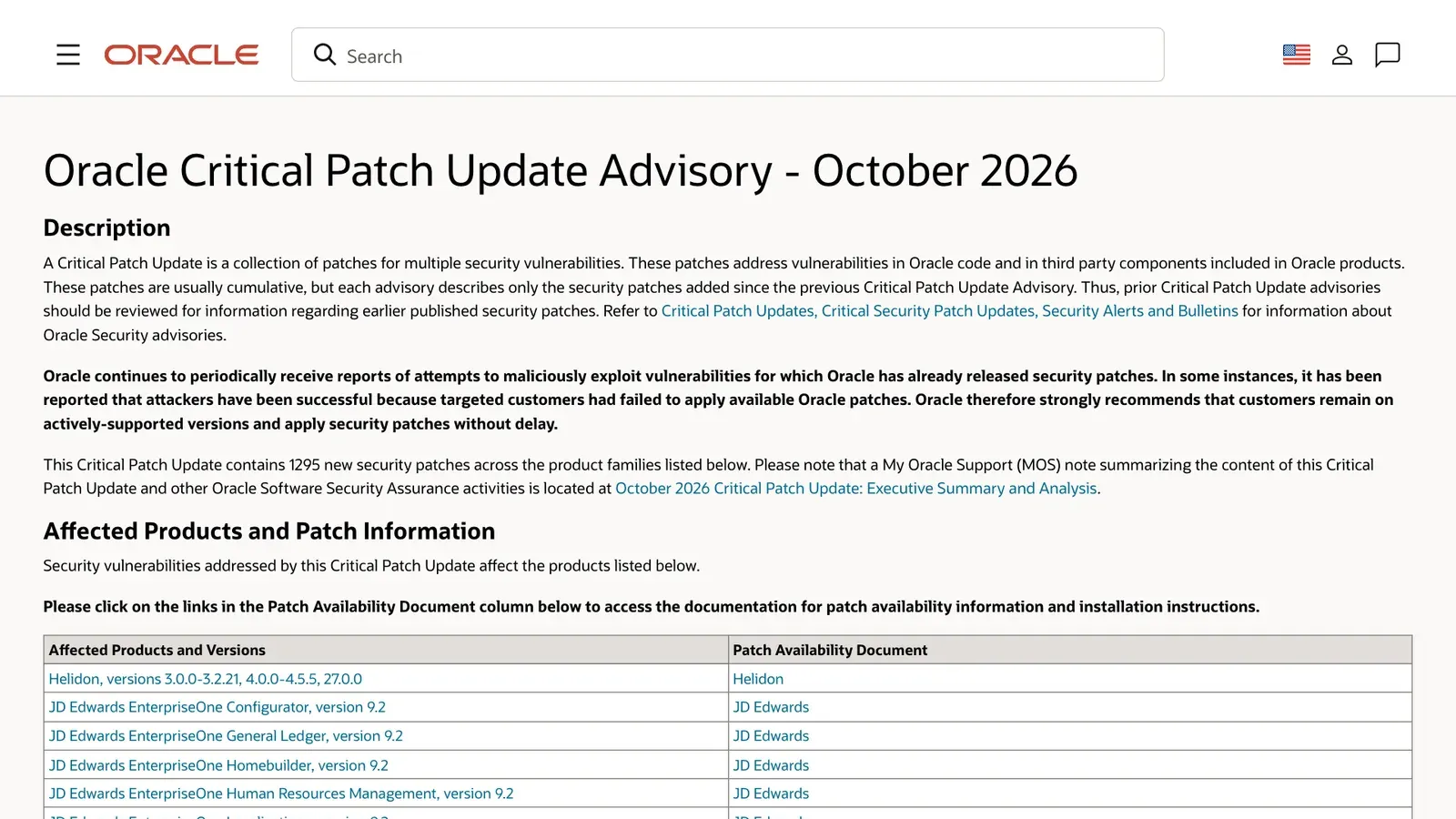This screenshot has height=819, width=1456.
Task: Open JD Edwards patch document in Human Resources row
Action: tap(771, 794)
